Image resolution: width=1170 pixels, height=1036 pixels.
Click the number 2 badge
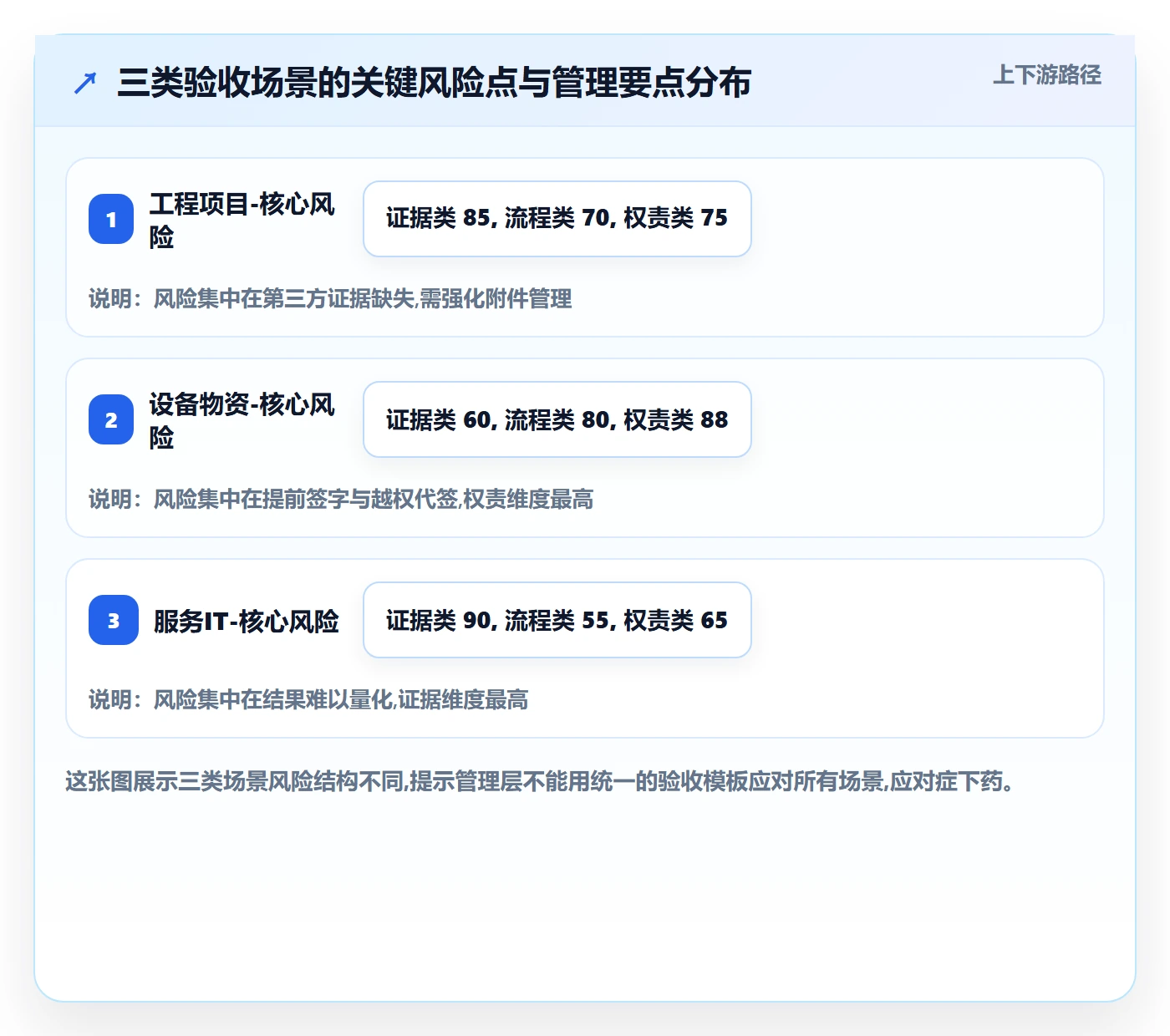111,419
